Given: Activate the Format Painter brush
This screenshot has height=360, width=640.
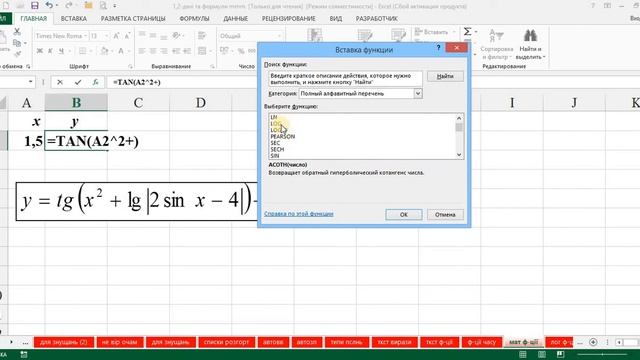Looking at the screenshot, I should [x=17, y=53].
